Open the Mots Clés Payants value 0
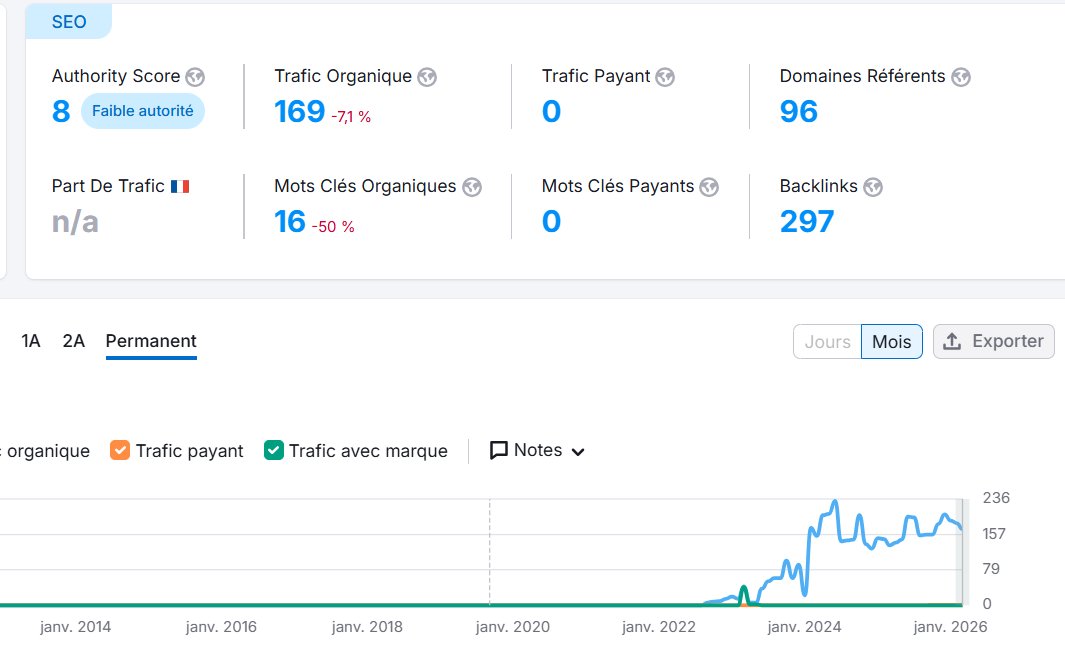Image resolution: width=1065 pixels, height=650 pixels. tap(552, 221)
